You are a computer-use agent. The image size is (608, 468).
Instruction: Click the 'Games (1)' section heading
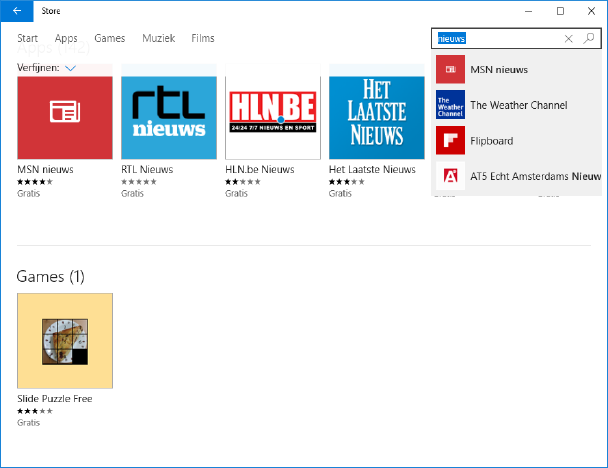click(50, 276)
